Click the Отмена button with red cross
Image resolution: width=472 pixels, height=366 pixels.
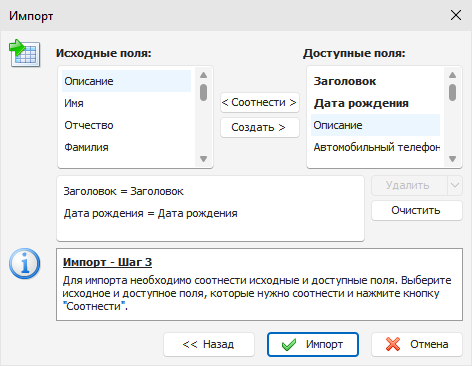(417, 344)
